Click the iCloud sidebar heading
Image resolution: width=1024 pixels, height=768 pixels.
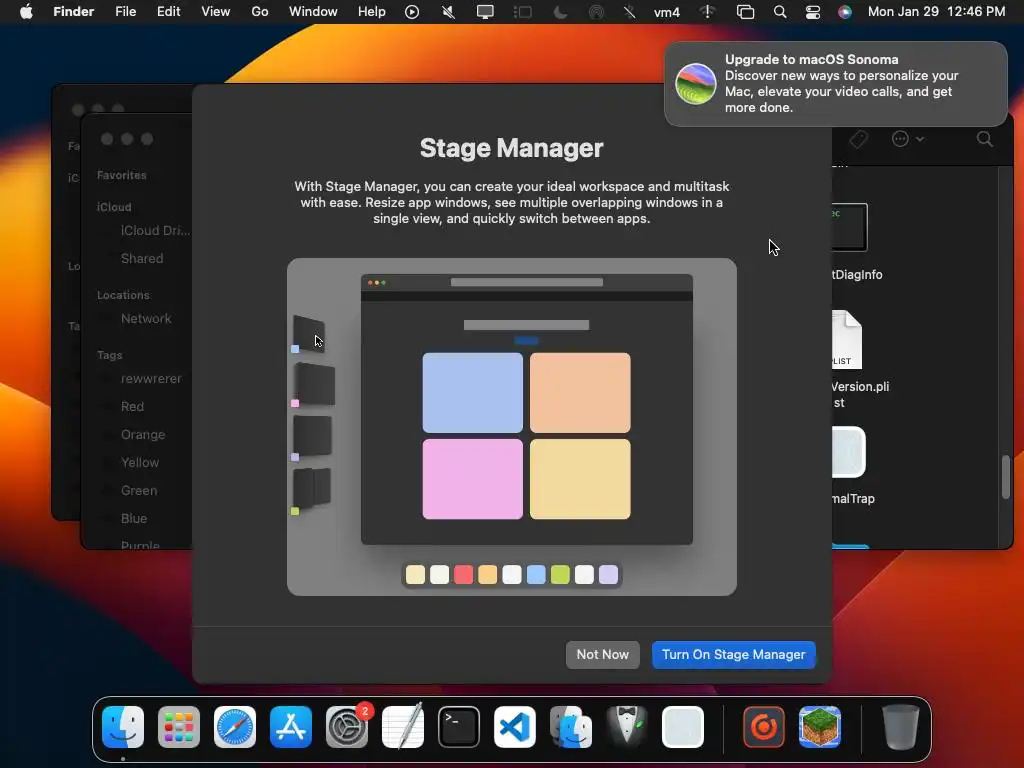click(114, 207)
